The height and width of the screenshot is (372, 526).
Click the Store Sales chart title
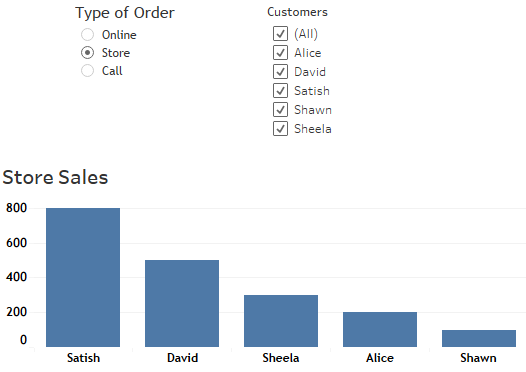[x=55, y=177]
